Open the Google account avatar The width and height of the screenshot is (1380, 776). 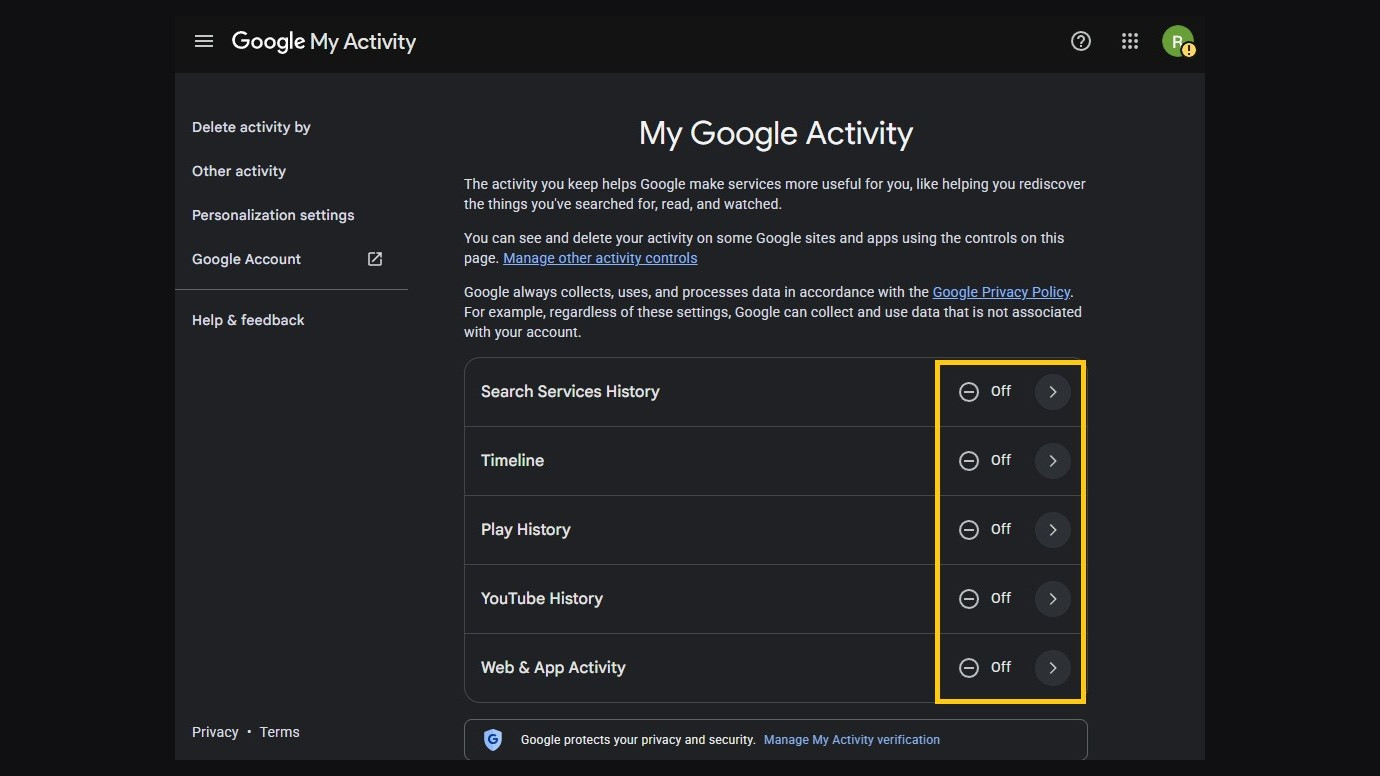point(1178,41)
